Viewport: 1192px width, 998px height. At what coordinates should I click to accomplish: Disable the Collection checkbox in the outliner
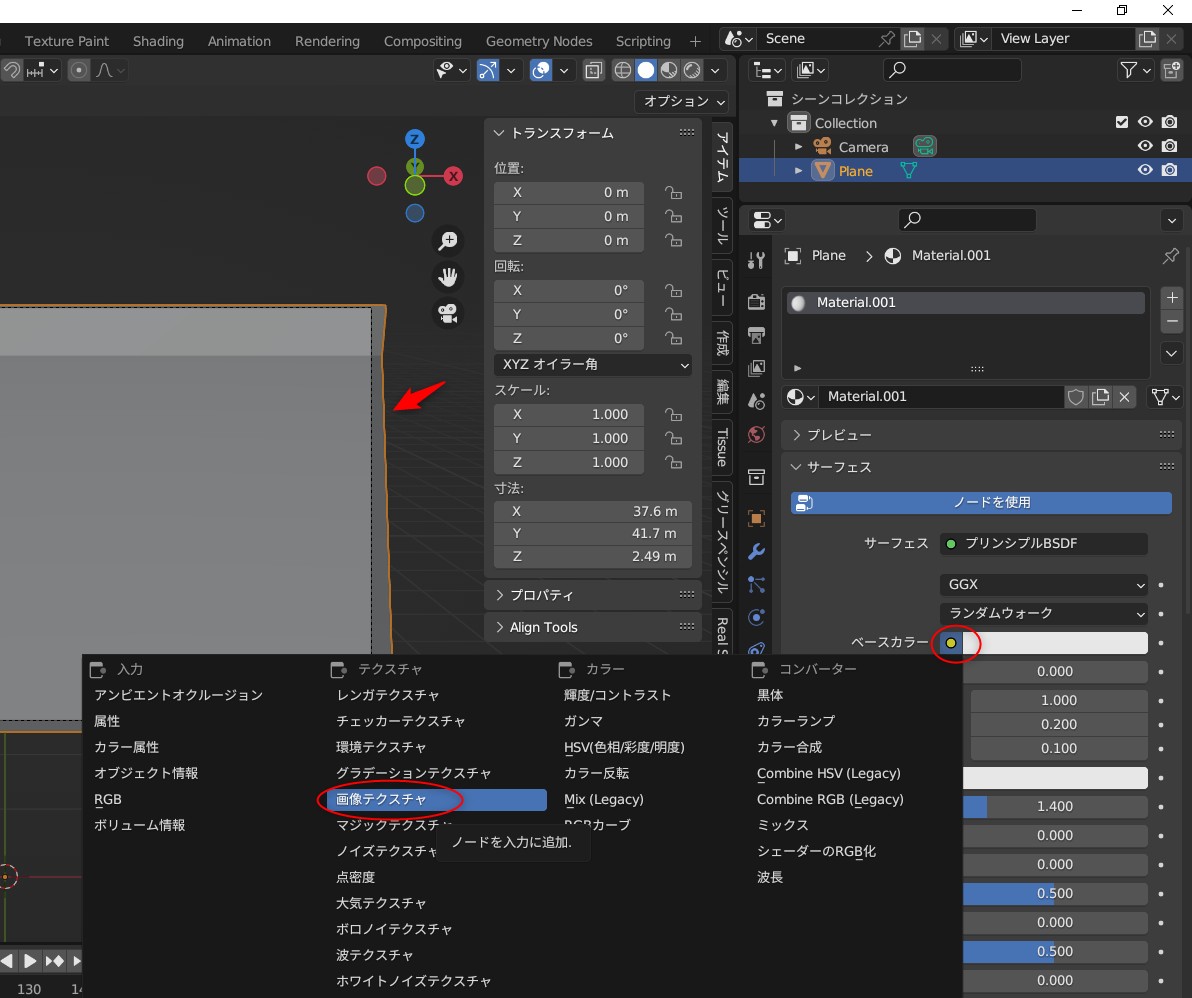pyautogui.click(x=1122, y=122)
